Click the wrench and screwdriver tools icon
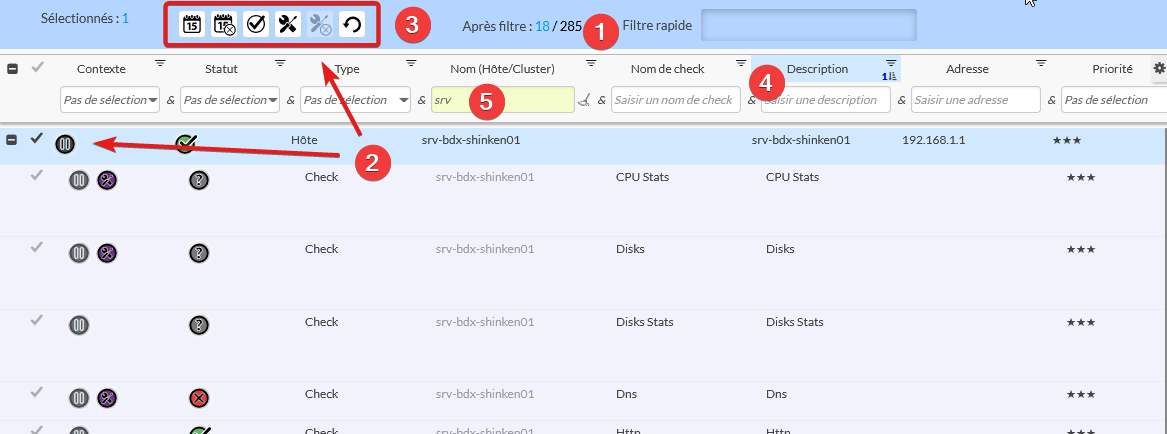Image resolution: width=1167 pixels, height=434 pixels. point(288,25)
